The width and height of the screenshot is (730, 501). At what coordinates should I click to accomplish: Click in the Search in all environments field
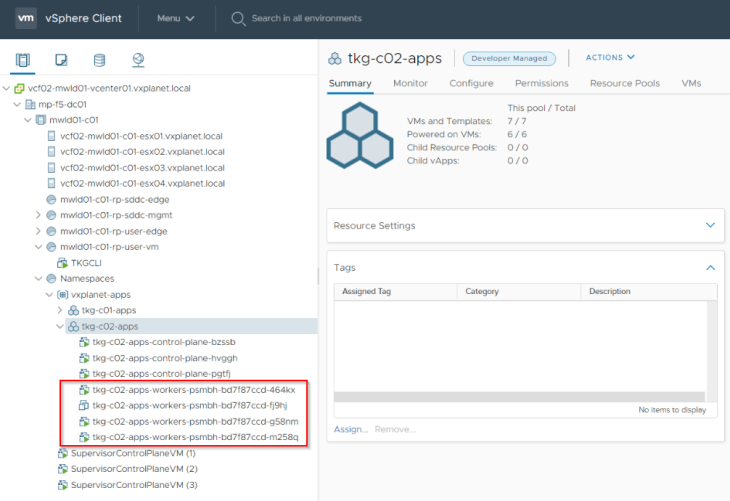[x=306, y=18]
